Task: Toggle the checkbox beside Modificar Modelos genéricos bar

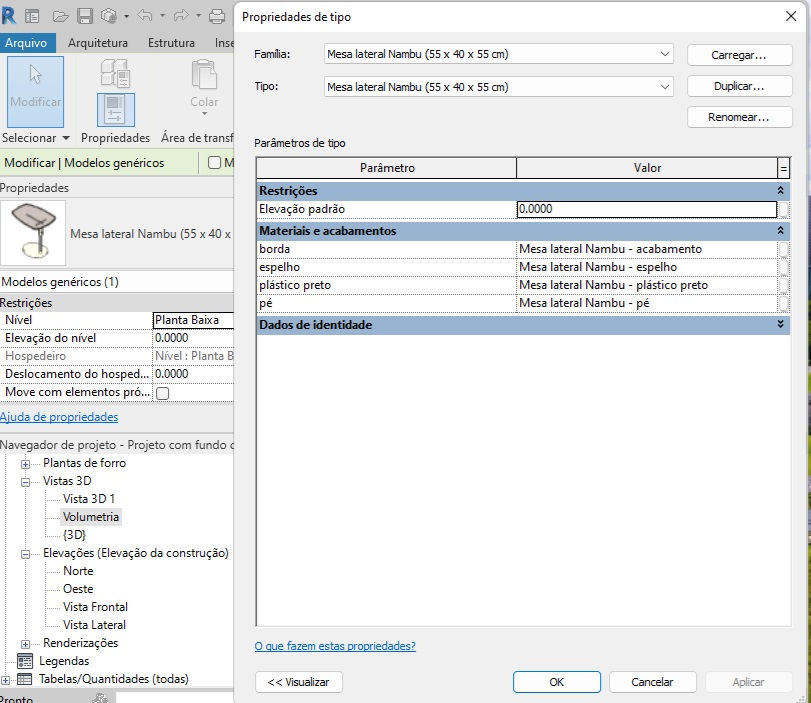Action: [x=214, y=162]
